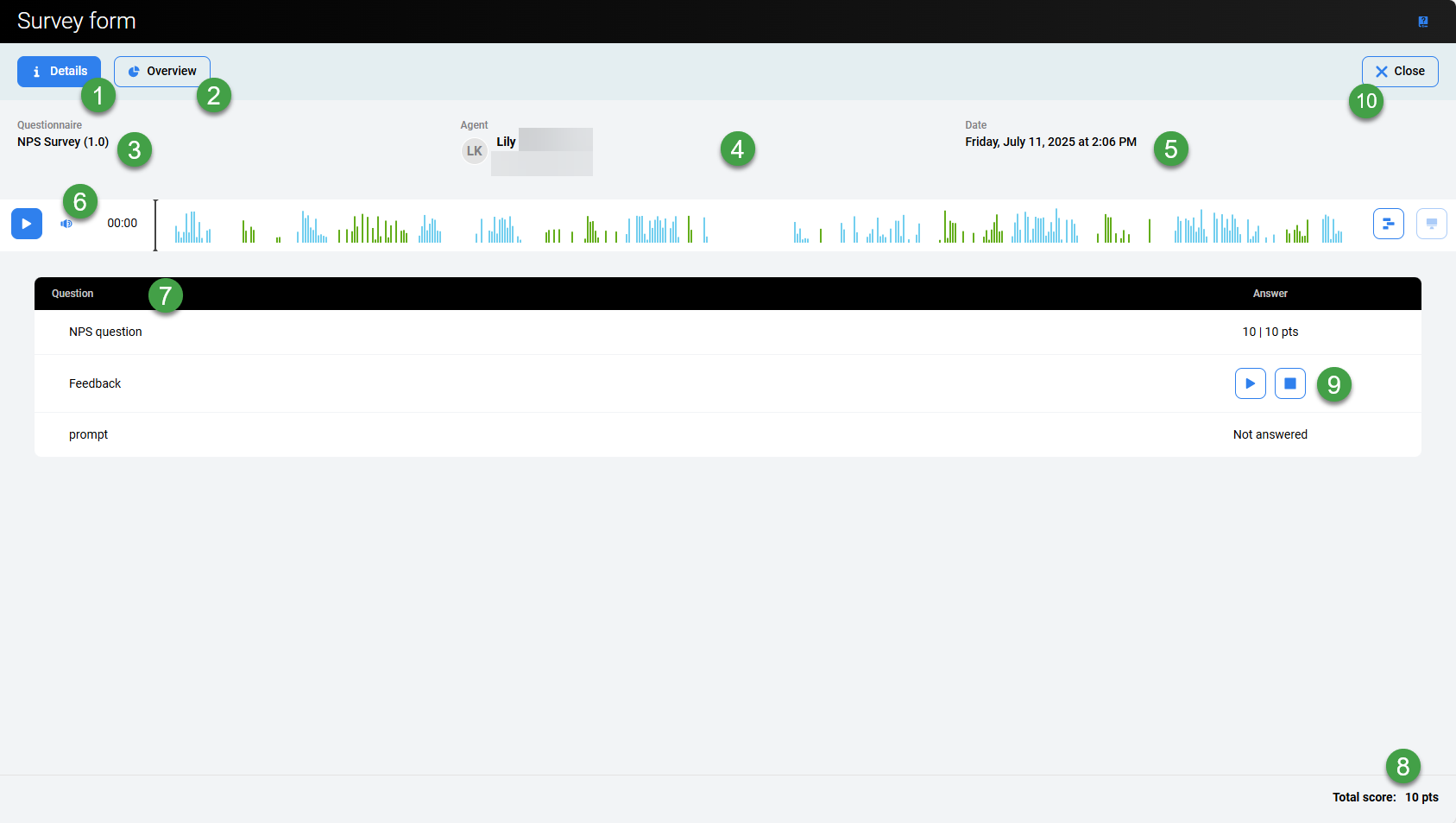Click the Answer column header
The image size is (1456, 823).
[1270, 294]
